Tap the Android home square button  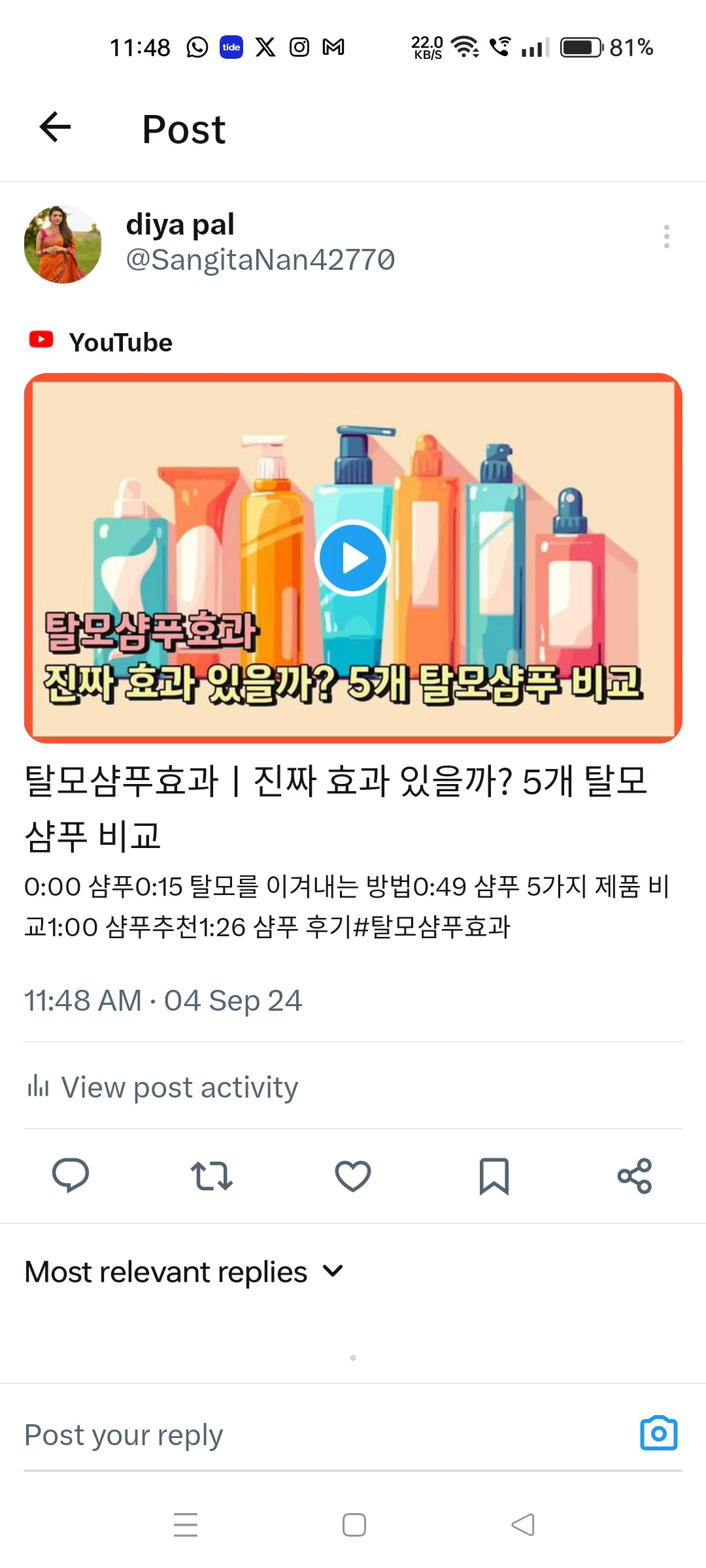point(354,1525)
